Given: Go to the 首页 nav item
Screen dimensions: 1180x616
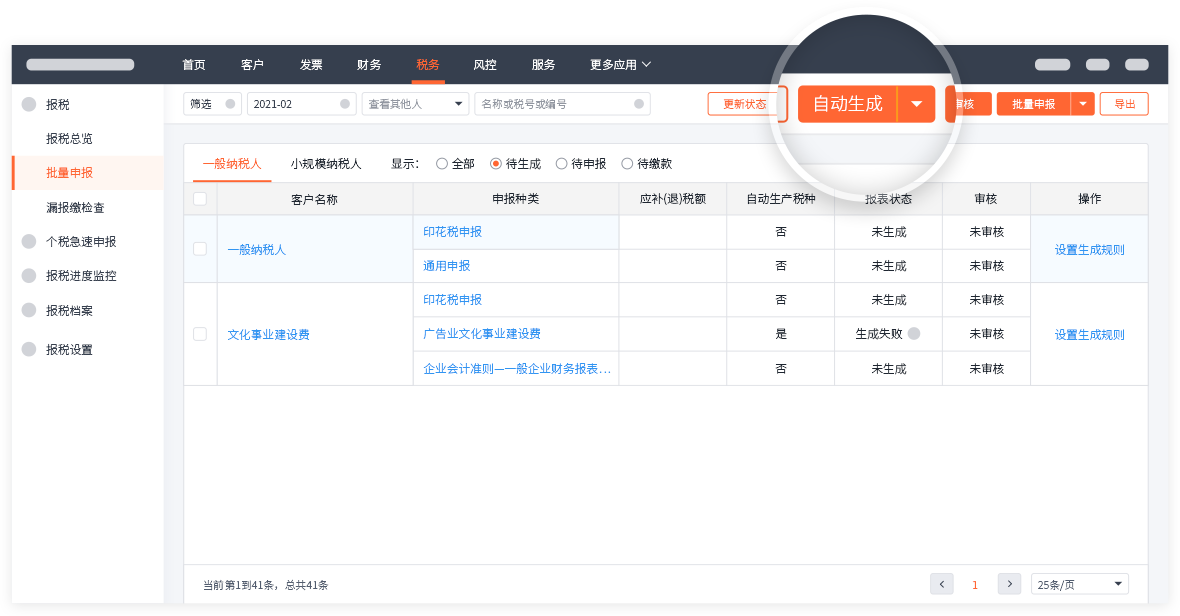Looking at the screenshot, I should (x=194, y=65).
